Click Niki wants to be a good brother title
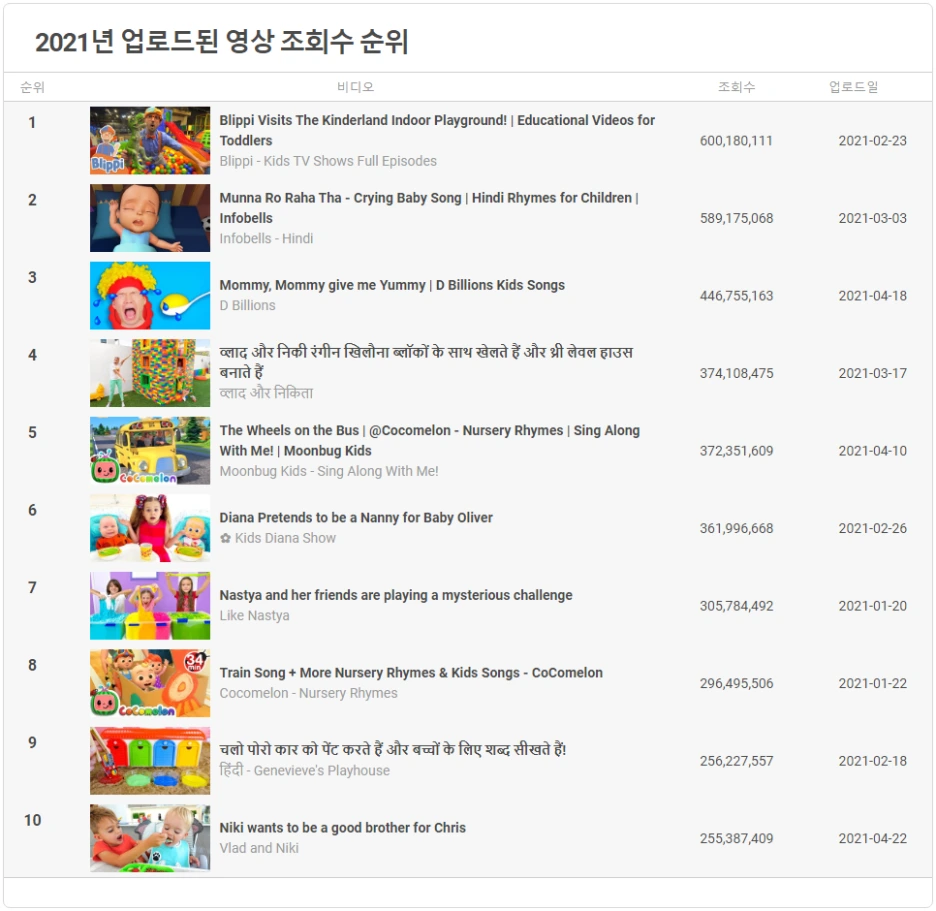The height and width of the screenshot is (911, 936). tap(342, 827)
